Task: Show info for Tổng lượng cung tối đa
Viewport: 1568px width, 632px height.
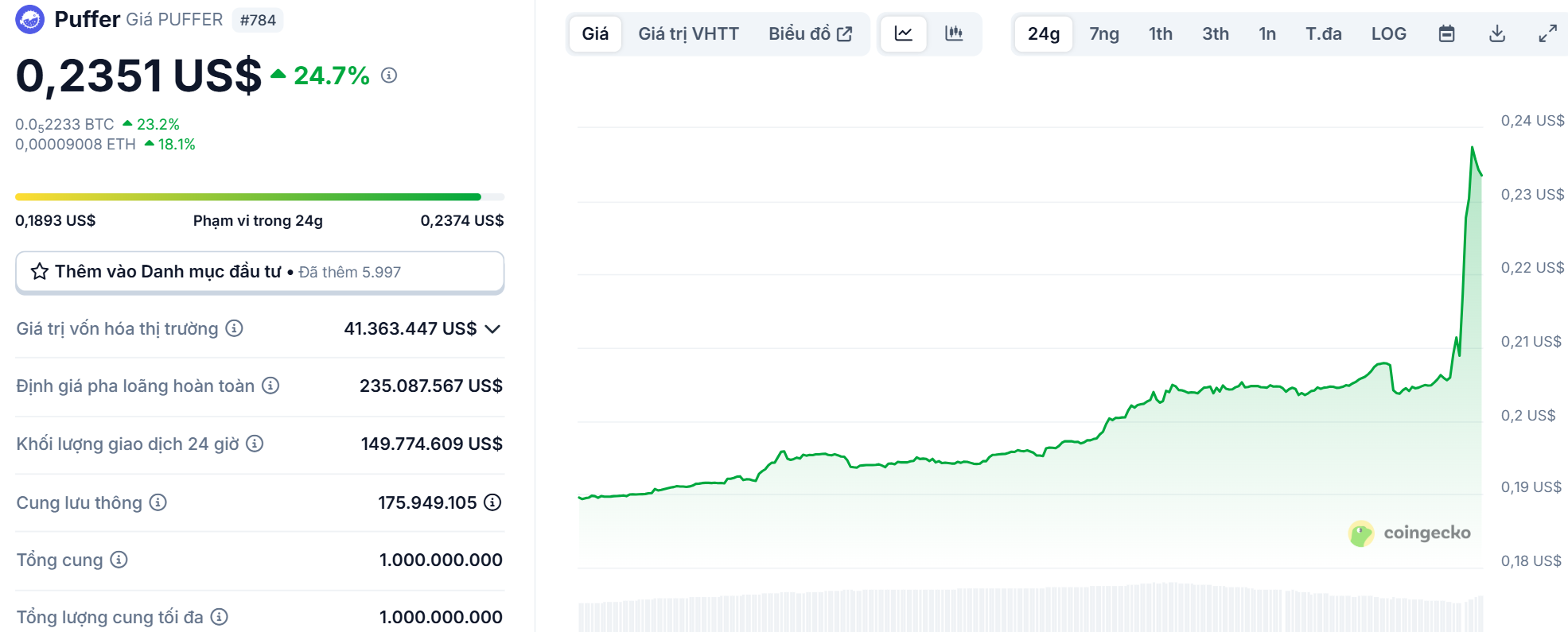Action: (x=220, y=617)
